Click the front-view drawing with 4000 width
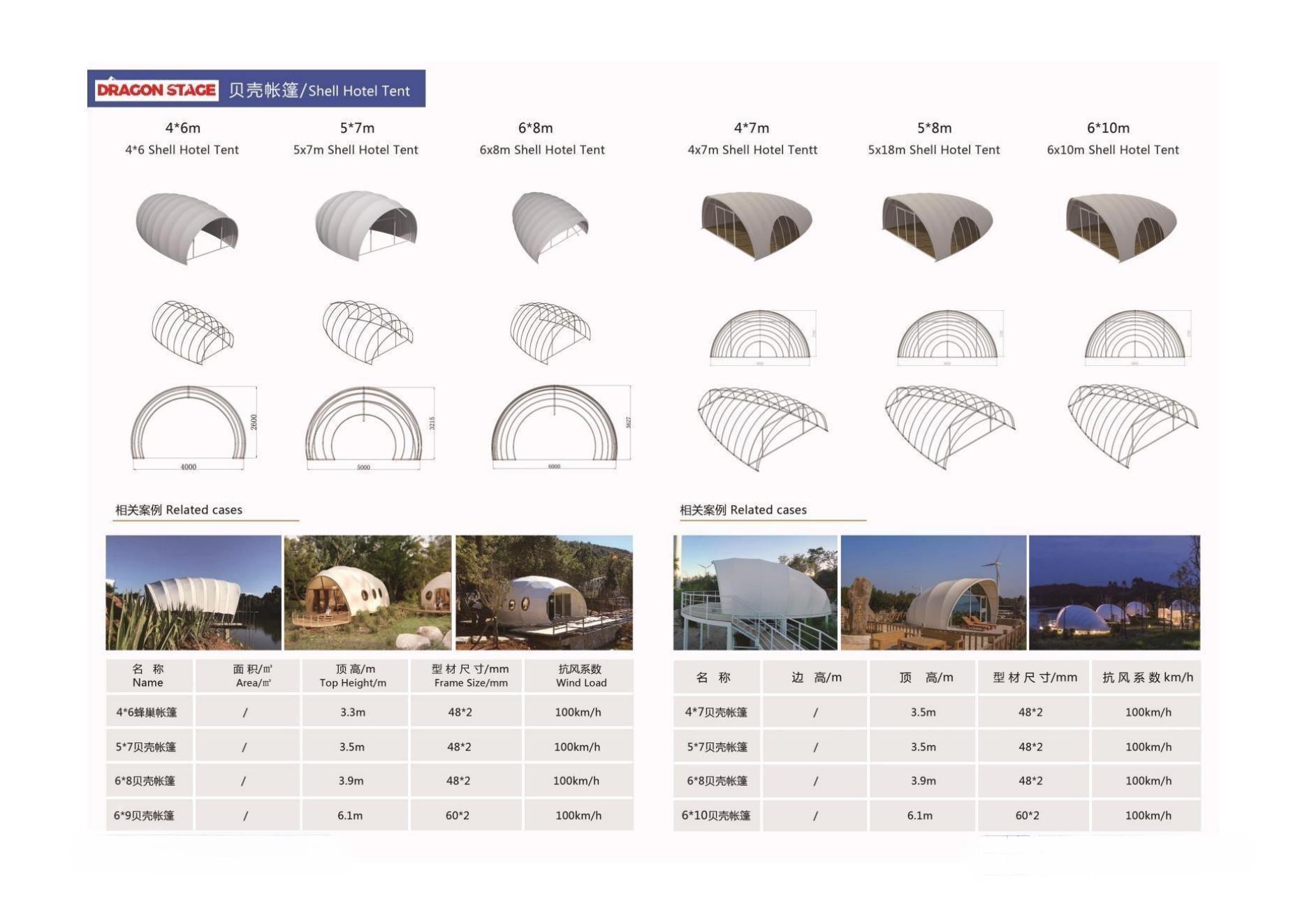The image size is (1307, 924). point(195,428)
